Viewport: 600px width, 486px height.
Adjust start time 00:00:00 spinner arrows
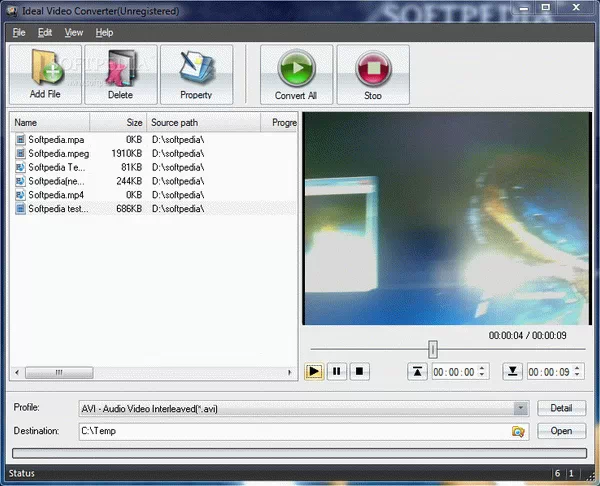482,371
